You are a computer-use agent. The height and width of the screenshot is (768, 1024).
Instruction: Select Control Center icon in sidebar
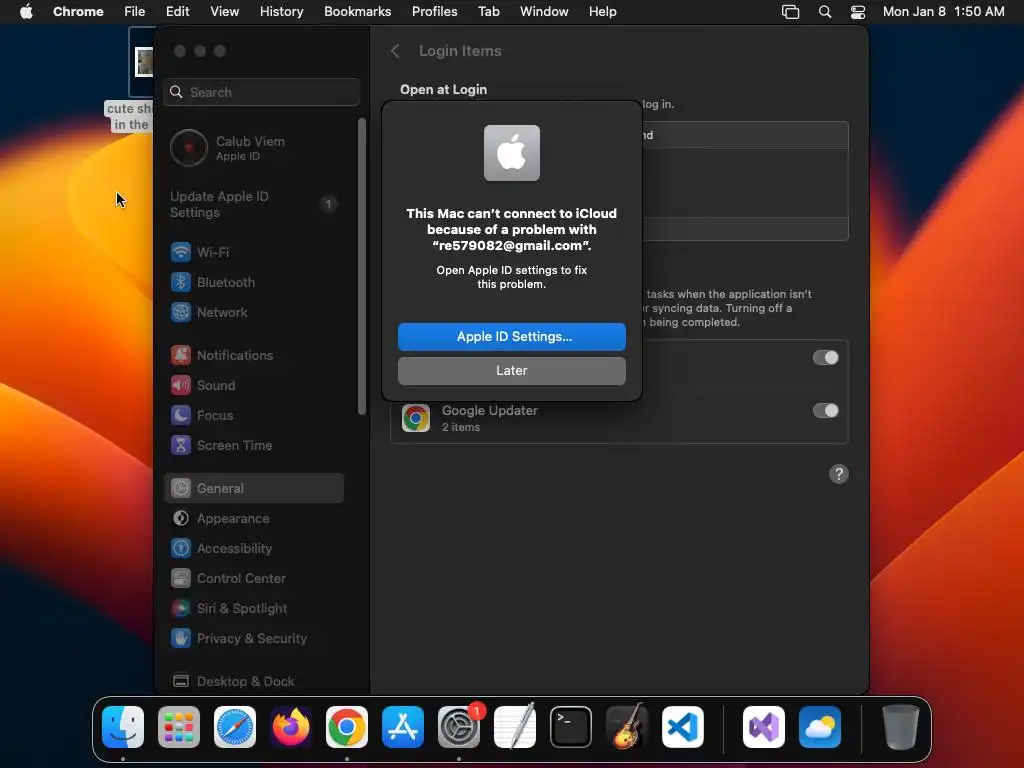coord(181,579)
